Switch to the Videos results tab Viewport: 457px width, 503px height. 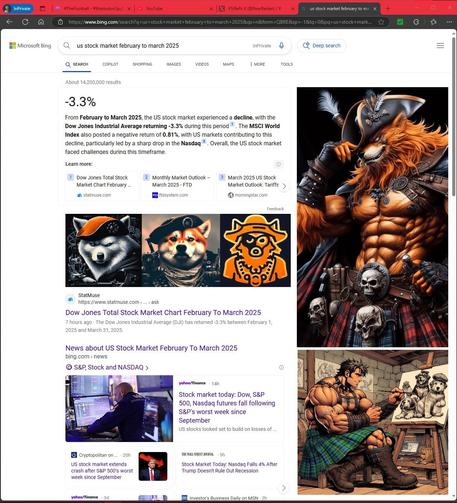point(202,64)
